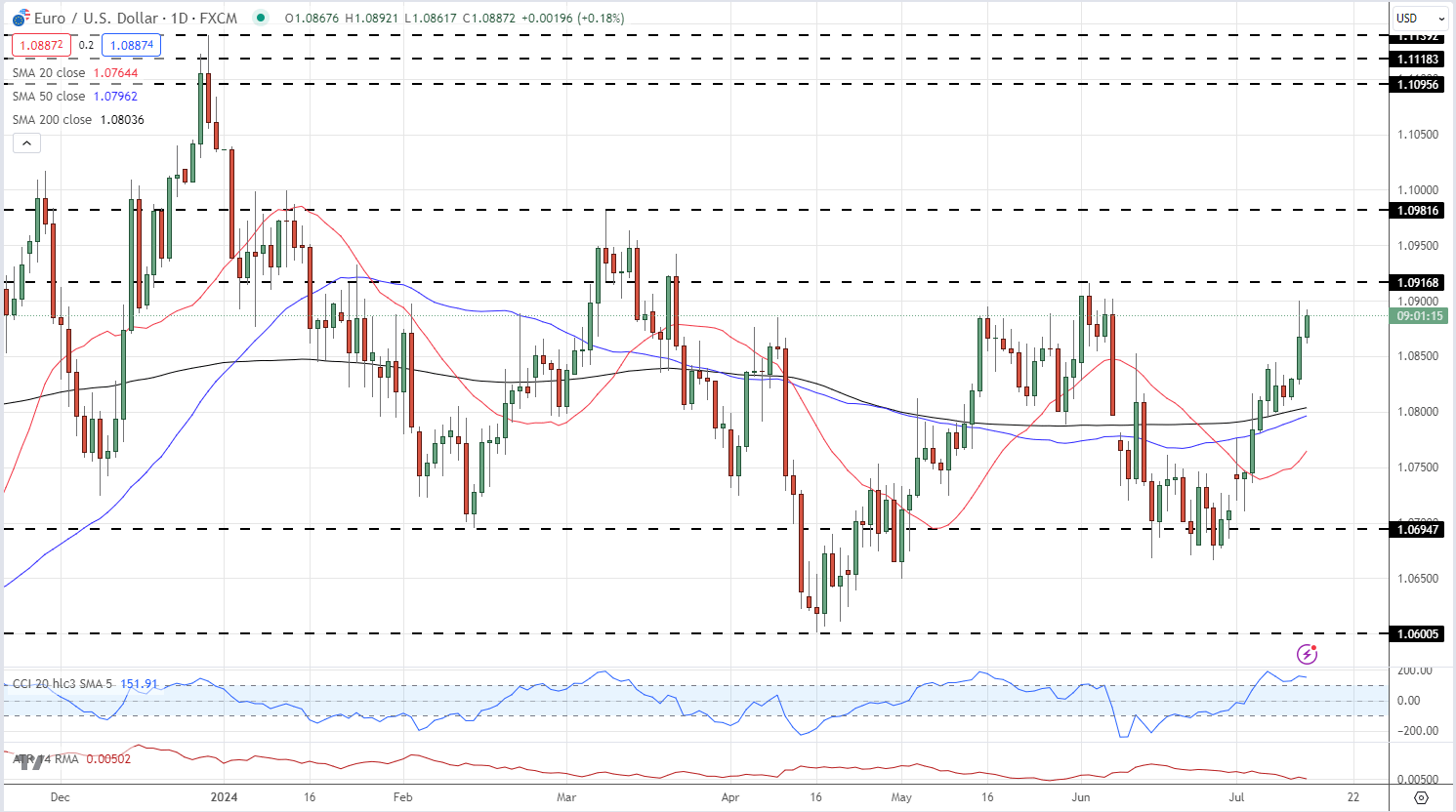The image size is (1456, 812).
Task: Open chart settings hexagon gear icon
Action: 1421,797
